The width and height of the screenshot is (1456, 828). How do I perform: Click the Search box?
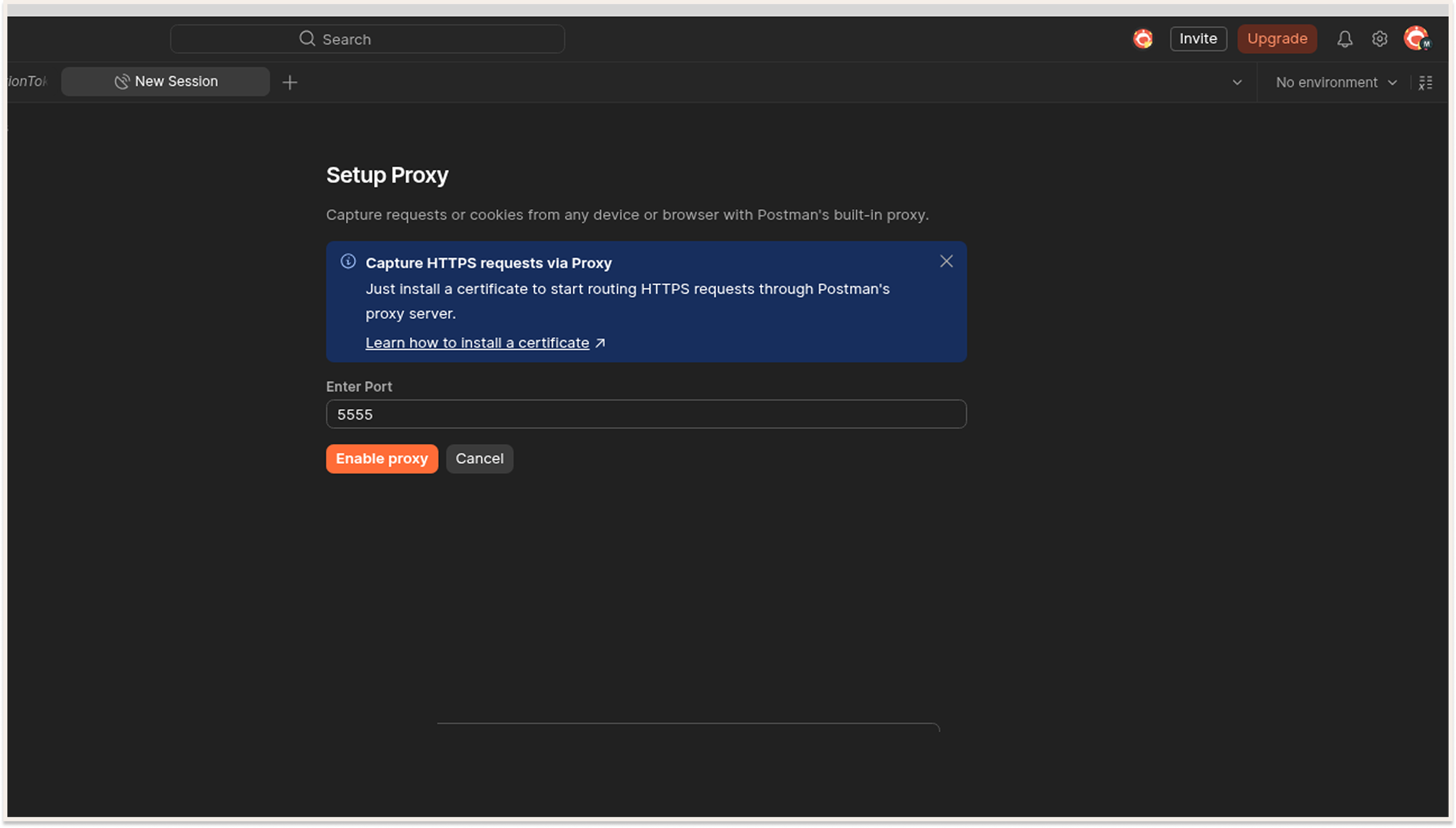(367, 39)
